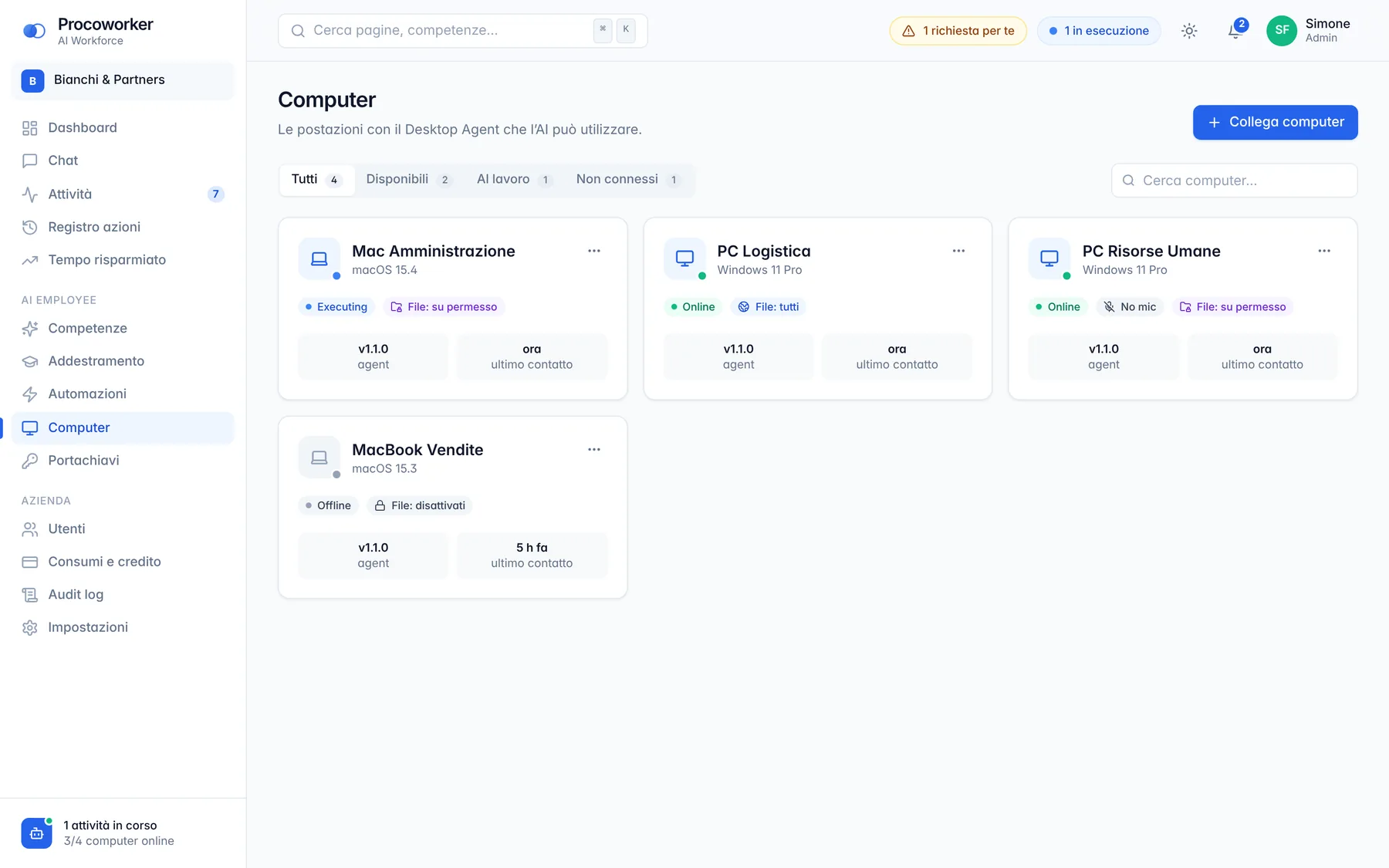Switch to the Al lavoro tab
Image resolution: width=1389 pixels, height=868 pixels.
(x=515, y=180)
